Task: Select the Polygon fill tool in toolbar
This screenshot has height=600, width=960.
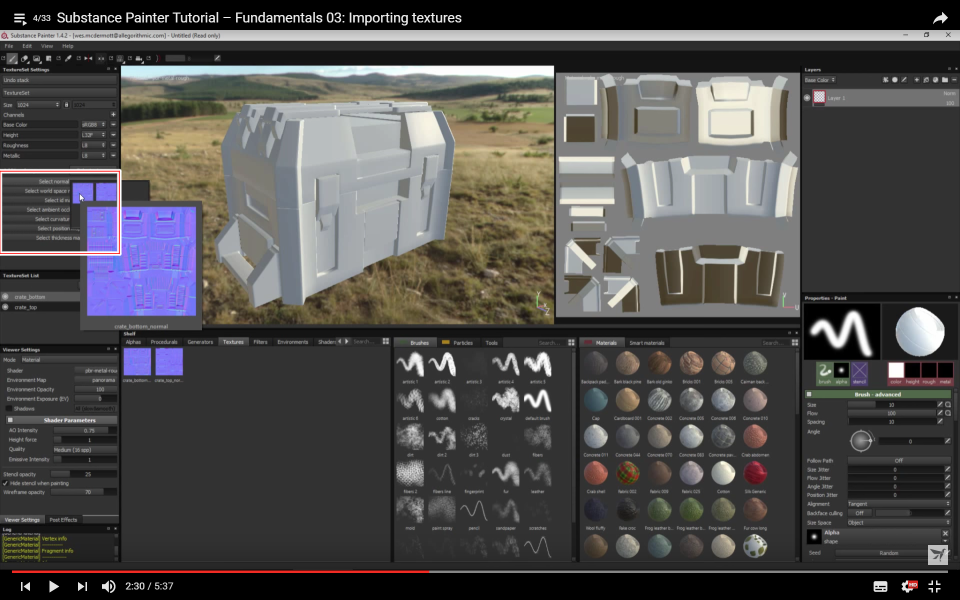Action: (48, 59)
